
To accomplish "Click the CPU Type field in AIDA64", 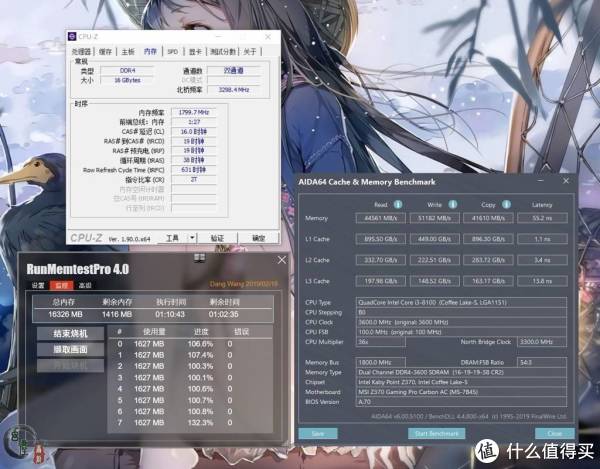I will tap(461, 302).
